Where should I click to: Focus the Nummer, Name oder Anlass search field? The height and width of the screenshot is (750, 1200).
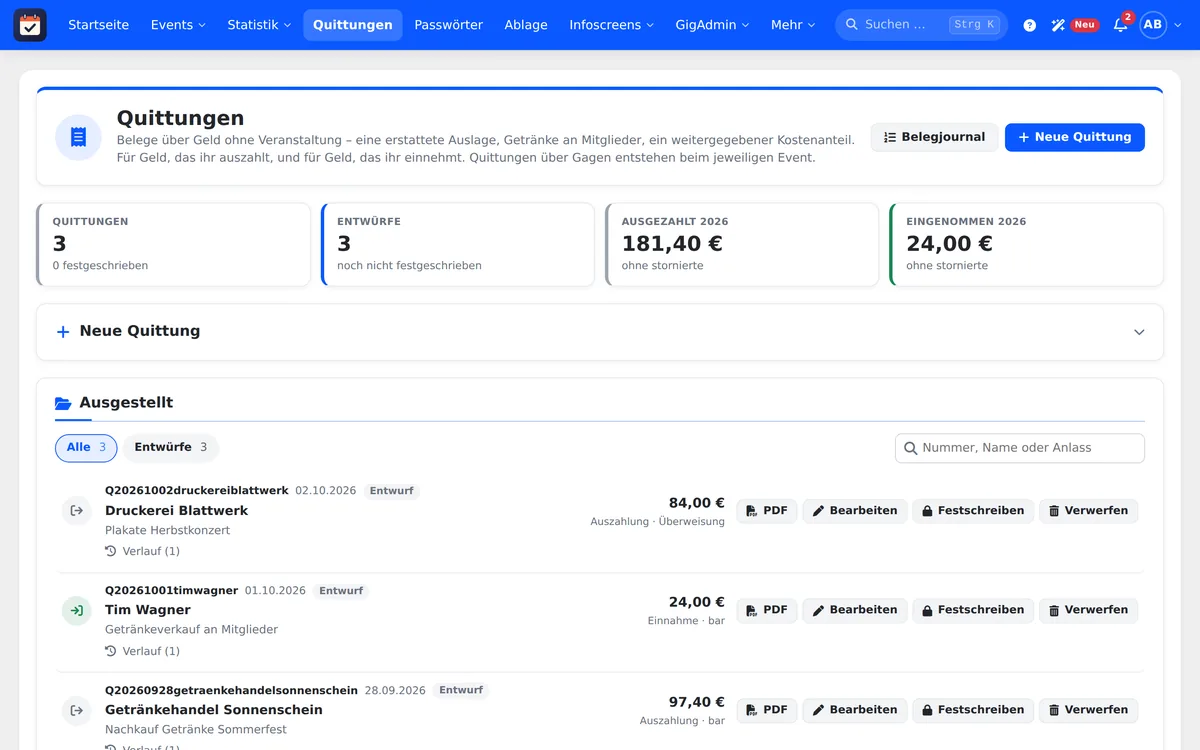point(1020,448)
